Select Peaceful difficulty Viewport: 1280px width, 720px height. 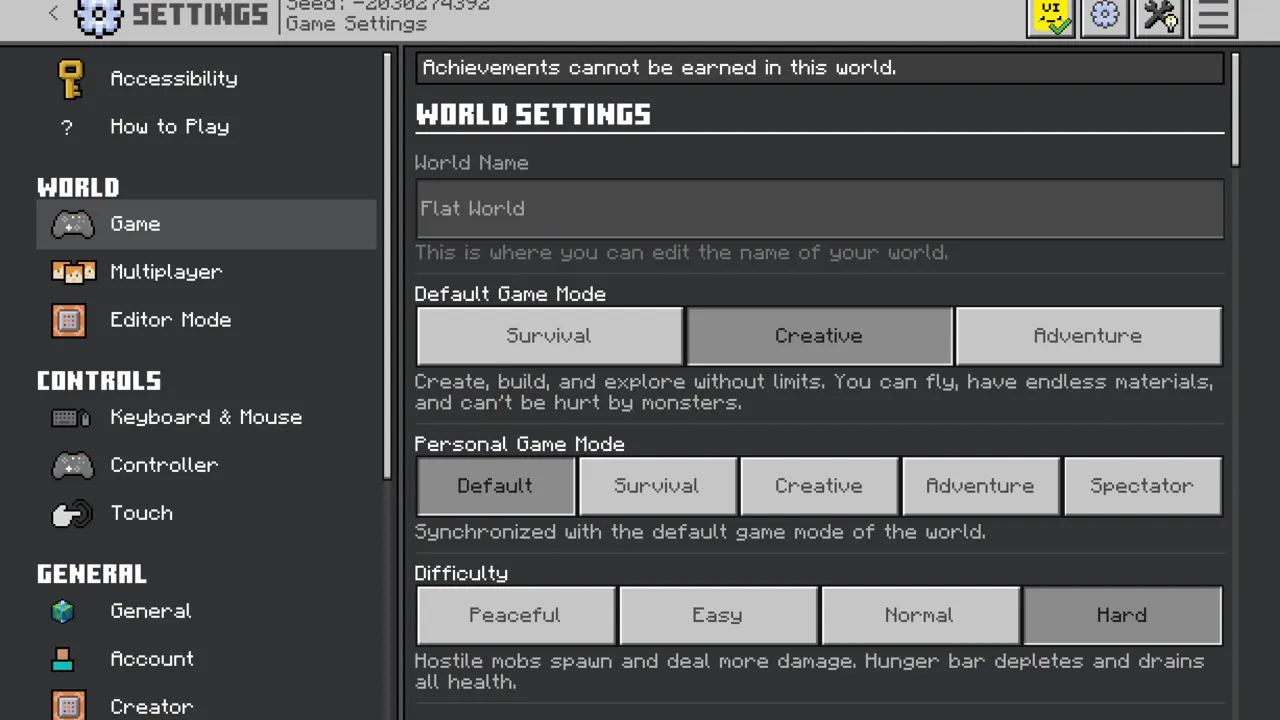(515, 615)
